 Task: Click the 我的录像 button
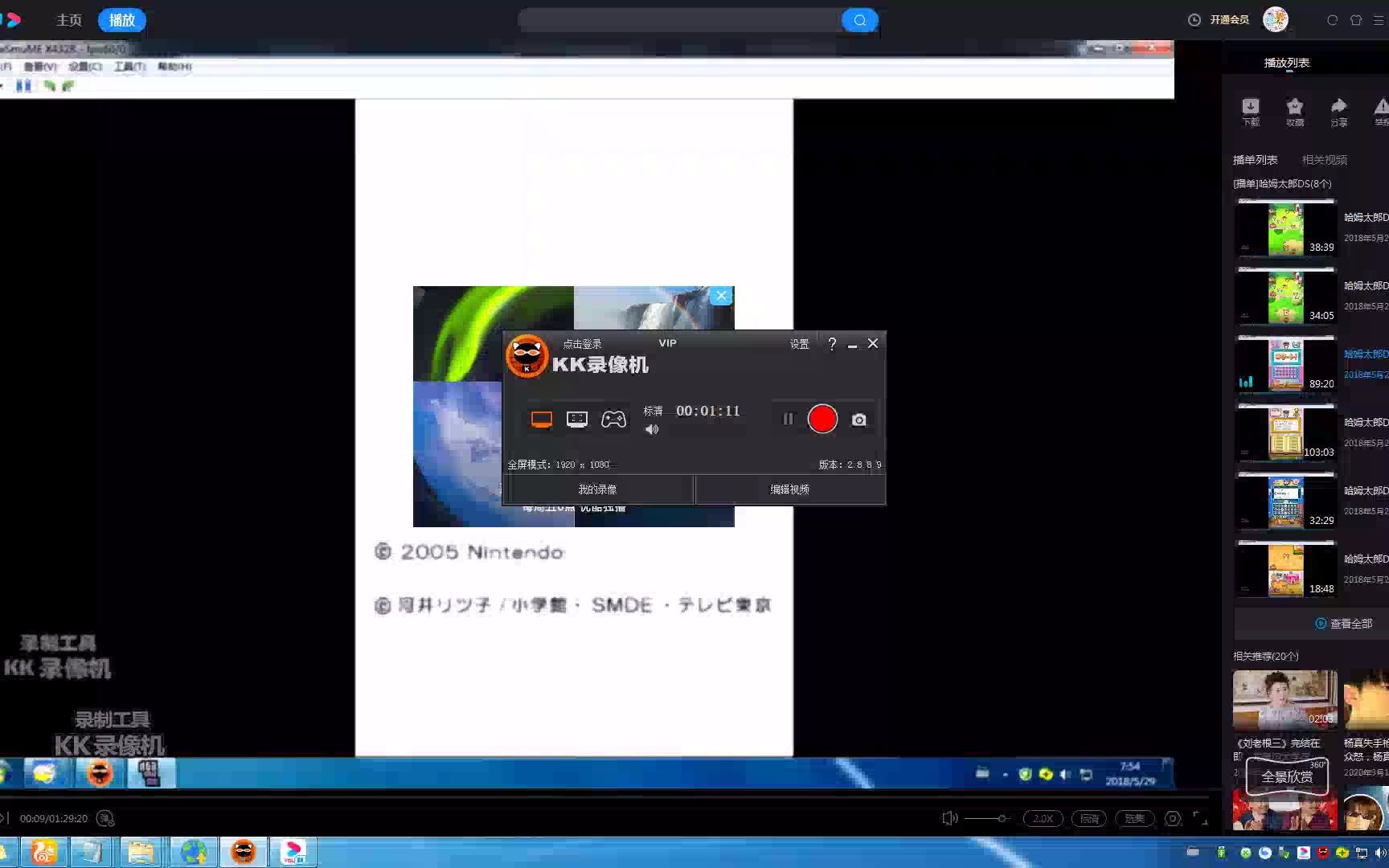coord(597,489)
